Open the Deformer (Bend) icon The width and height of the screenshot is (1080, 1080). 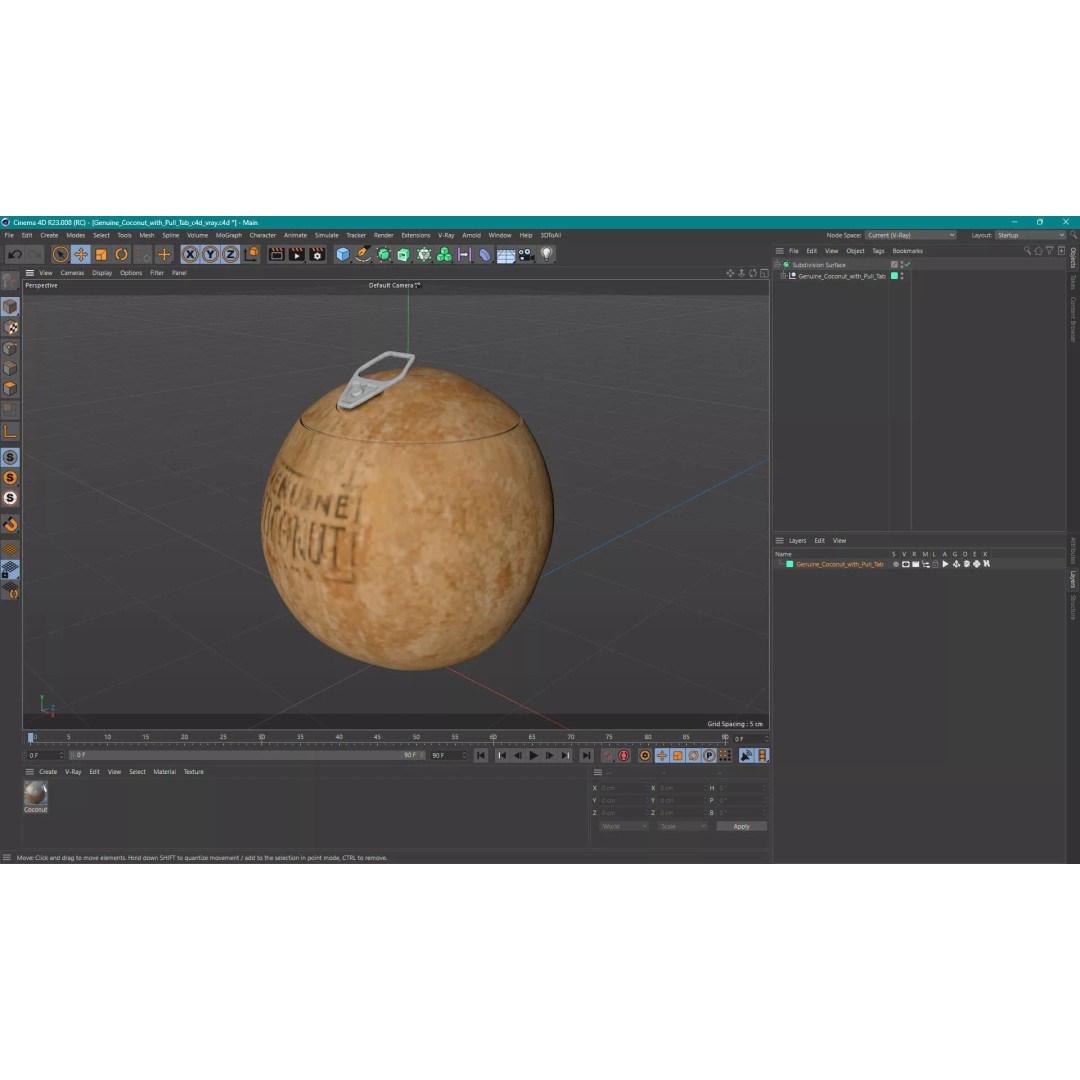pyautogui.click(x=485, y=254)
